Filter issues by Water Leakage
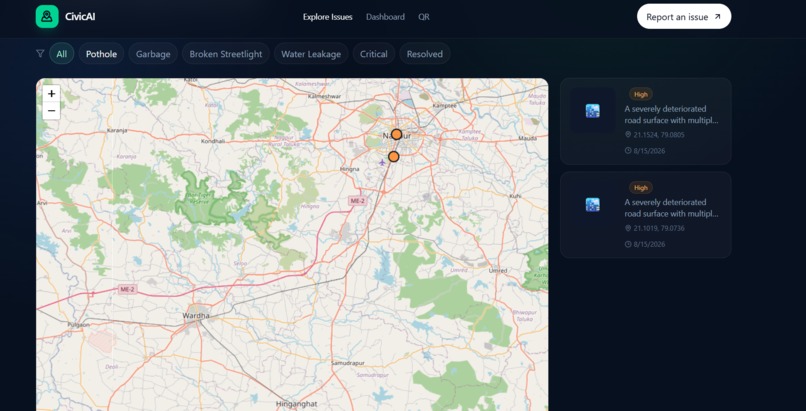Viewport: 806px width, 411px height. click(x=311, y=53)
